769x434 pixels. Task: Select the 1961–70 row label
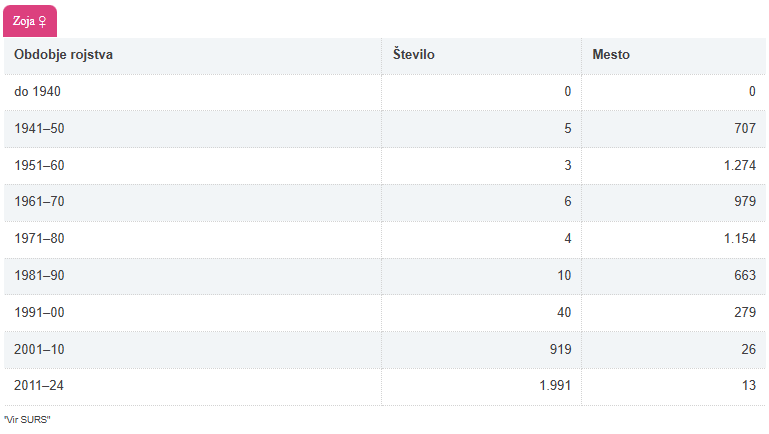(39, 202)
